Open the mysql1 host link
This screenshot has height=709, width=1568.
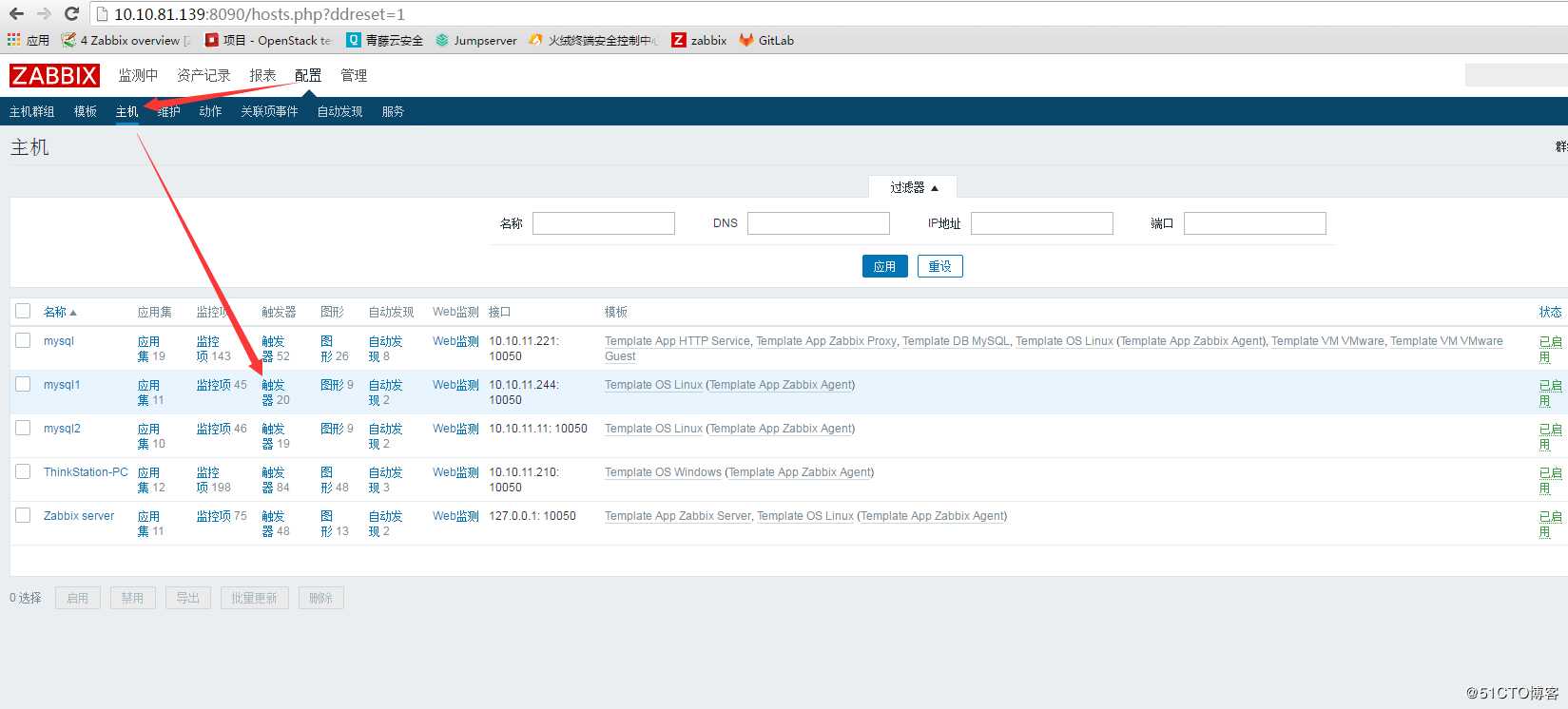pyautogui.click(x=62, y=385)
